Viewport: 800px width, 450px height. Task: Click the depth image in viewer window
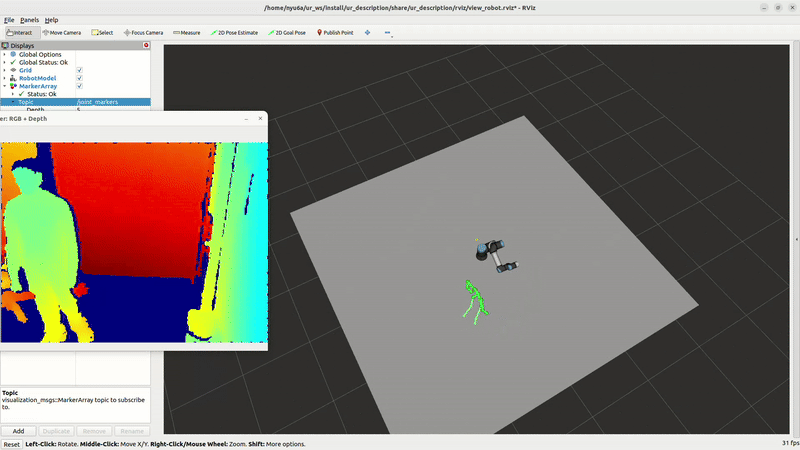(134, 242)
